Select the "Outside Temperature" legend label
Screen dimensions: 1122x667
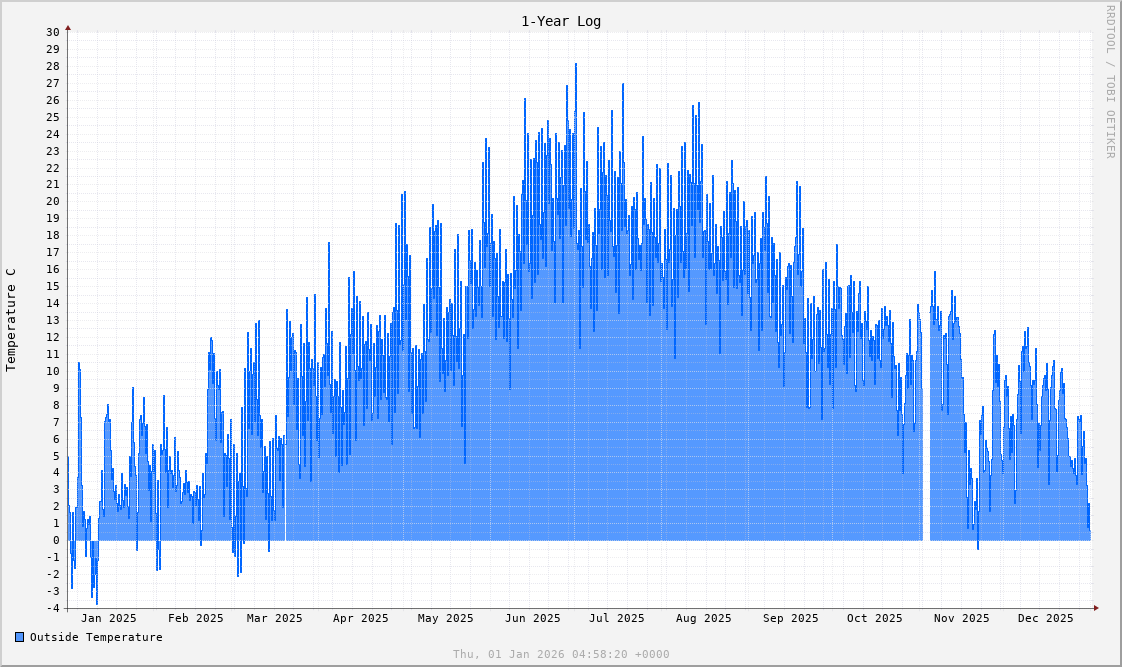[96, 637]
